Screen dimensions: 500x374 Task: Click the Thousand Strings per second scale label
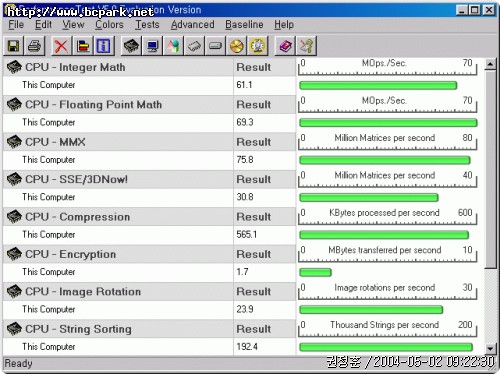coord(384,325)
